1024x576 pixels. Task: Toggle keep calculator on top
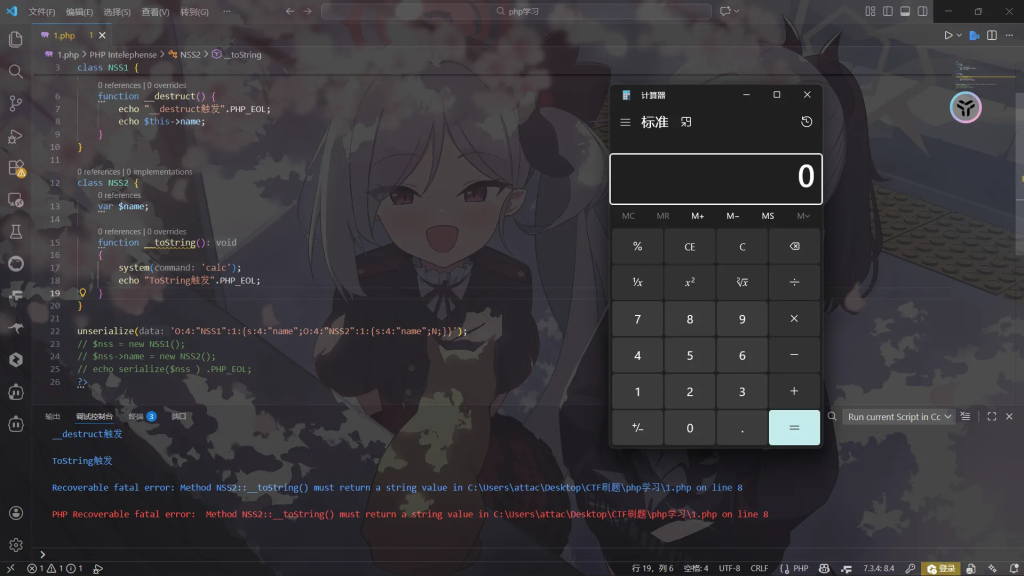click(686, 122)
